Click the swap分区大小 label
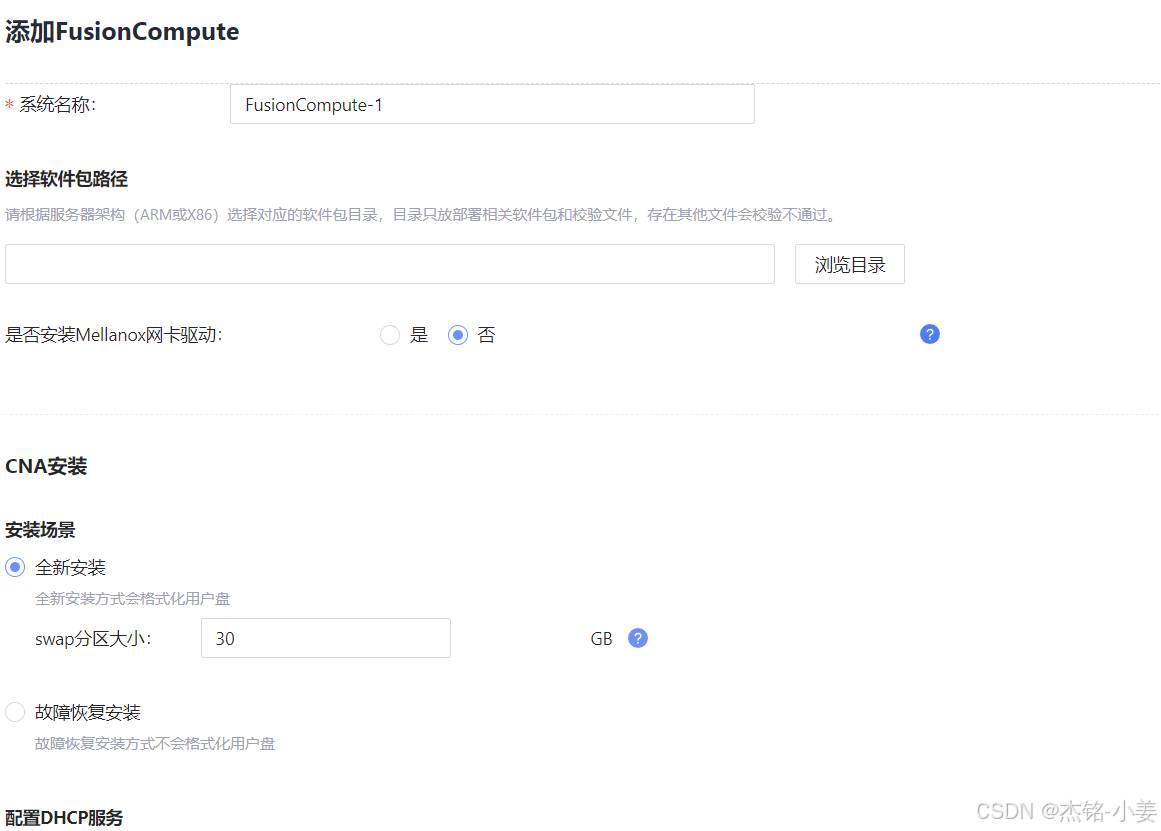This screenshot has width=1161, height=831. tap(93, 638)
